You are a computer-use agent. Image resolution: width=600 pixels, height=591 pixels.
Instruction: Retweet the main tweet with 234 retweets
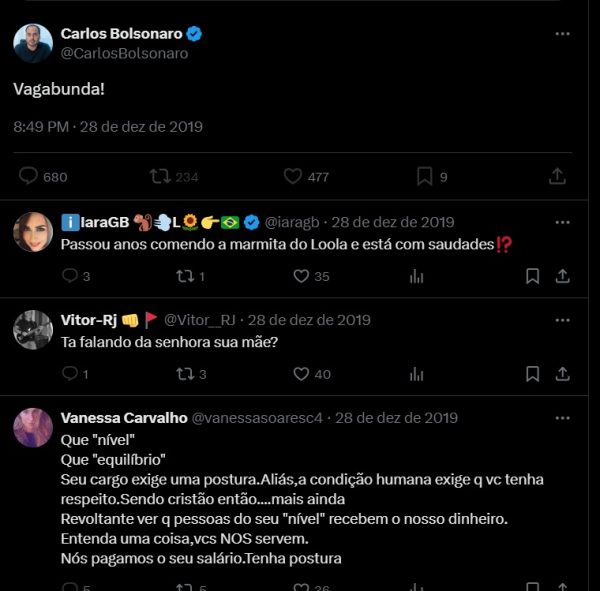click(159, 176)
